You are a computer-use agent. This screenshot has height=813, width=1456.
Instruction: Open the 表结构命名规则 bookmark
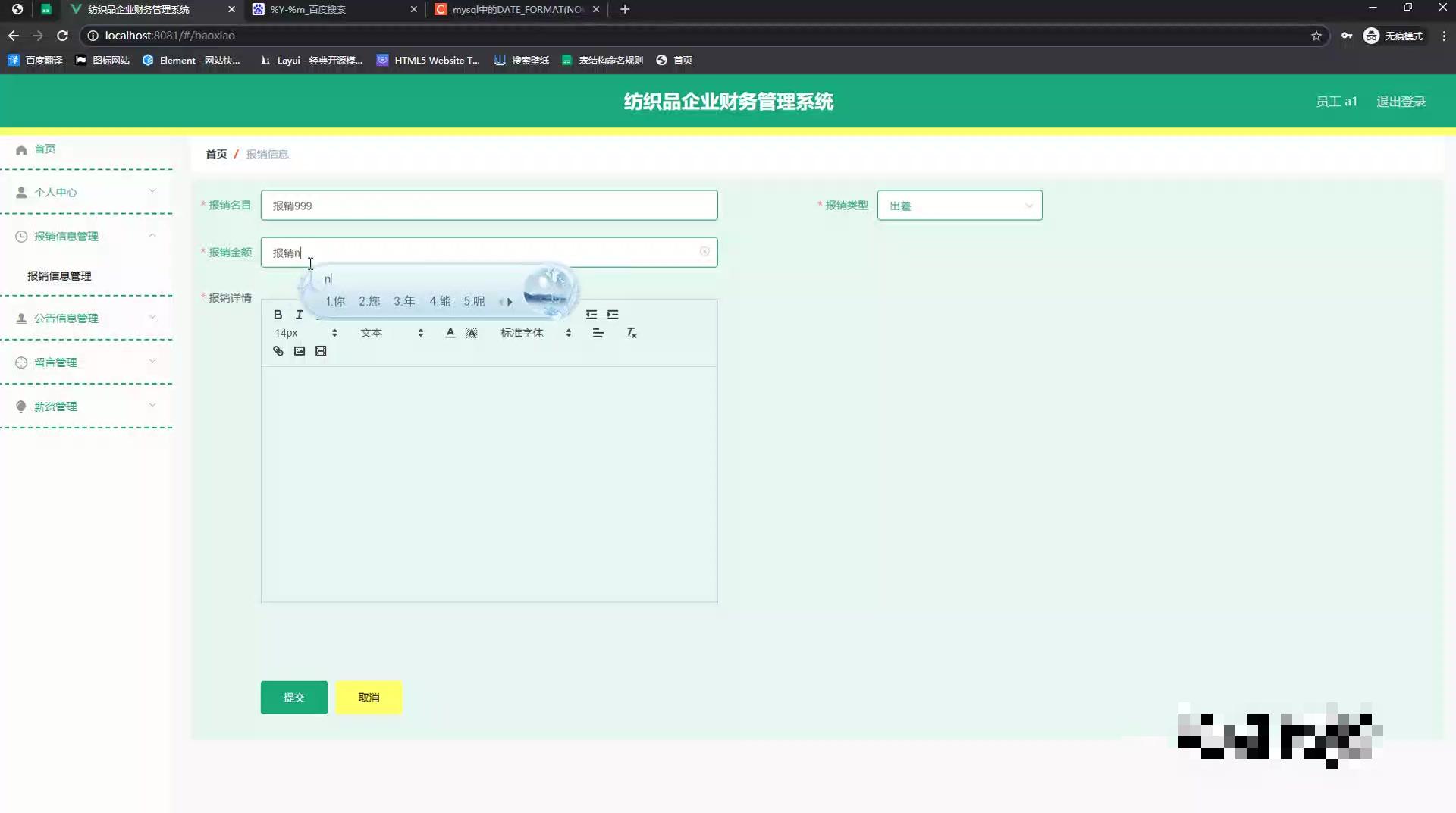602,61
